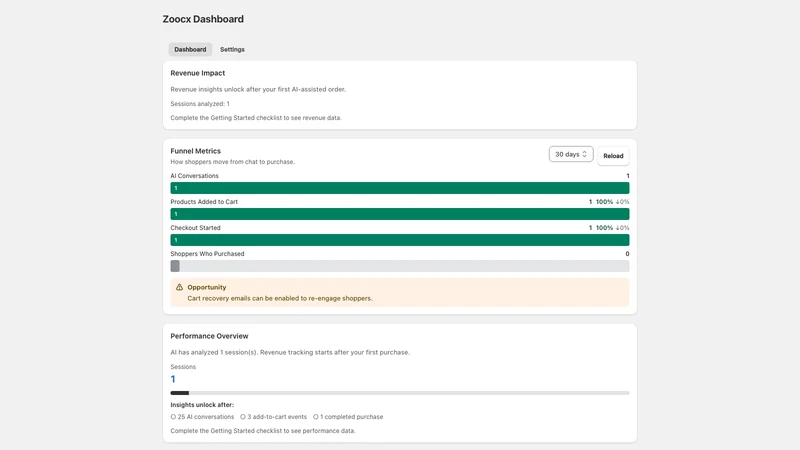This screenshot has width=800, height=450.
Task: Click the Products Added to Cart 100% value
Action: (x=604, y=202)
